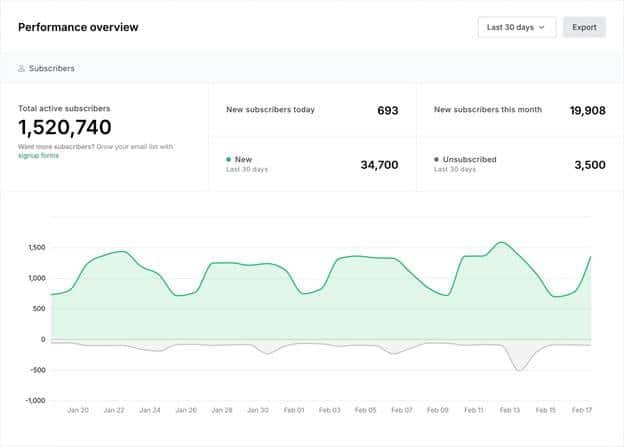Click the Subscribers person icon
Screen dimensions: 624x447
[22, 69]
